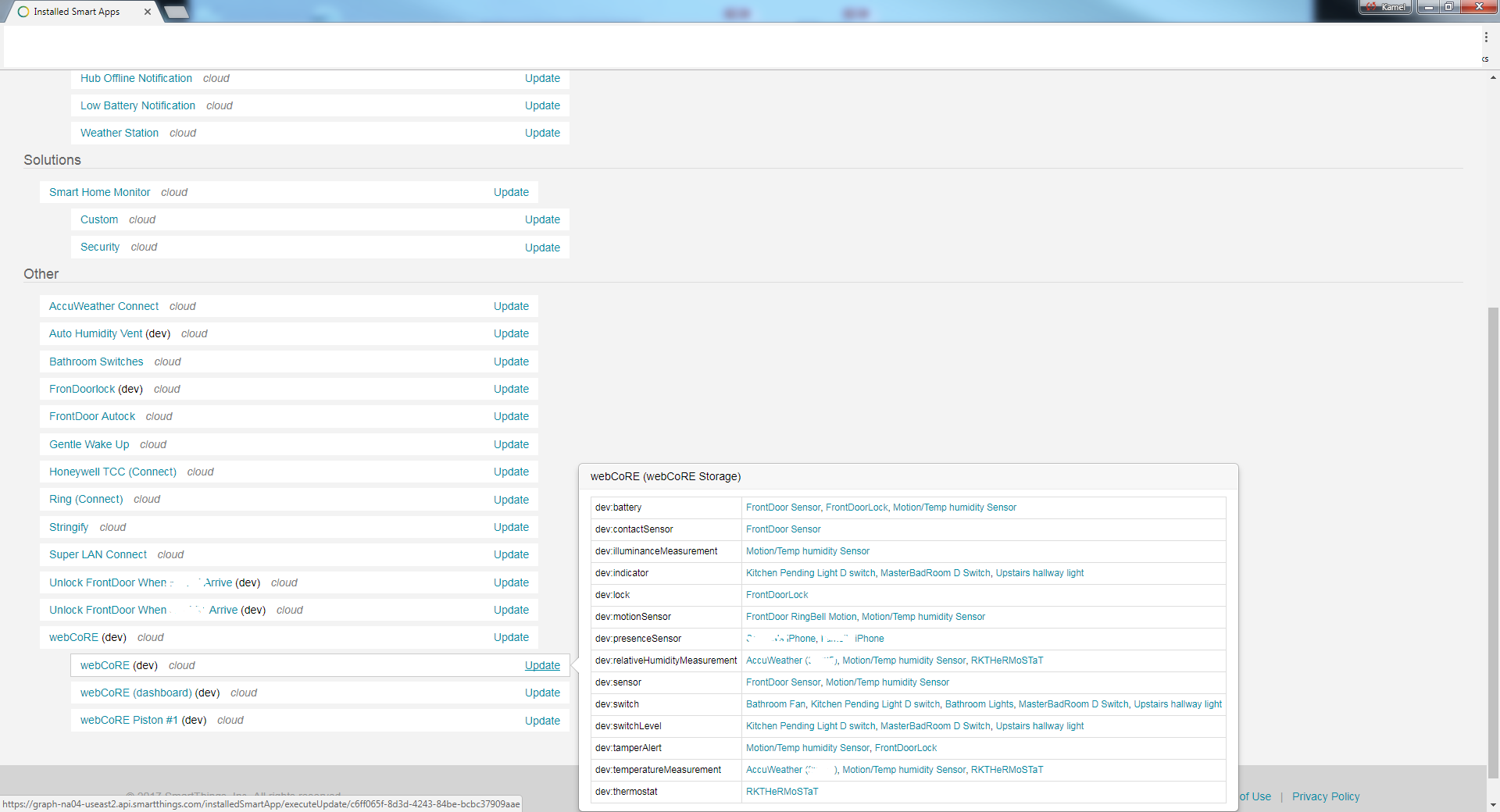Open FrontDoorLock in dev:tamperAlert row

[905, 748]
